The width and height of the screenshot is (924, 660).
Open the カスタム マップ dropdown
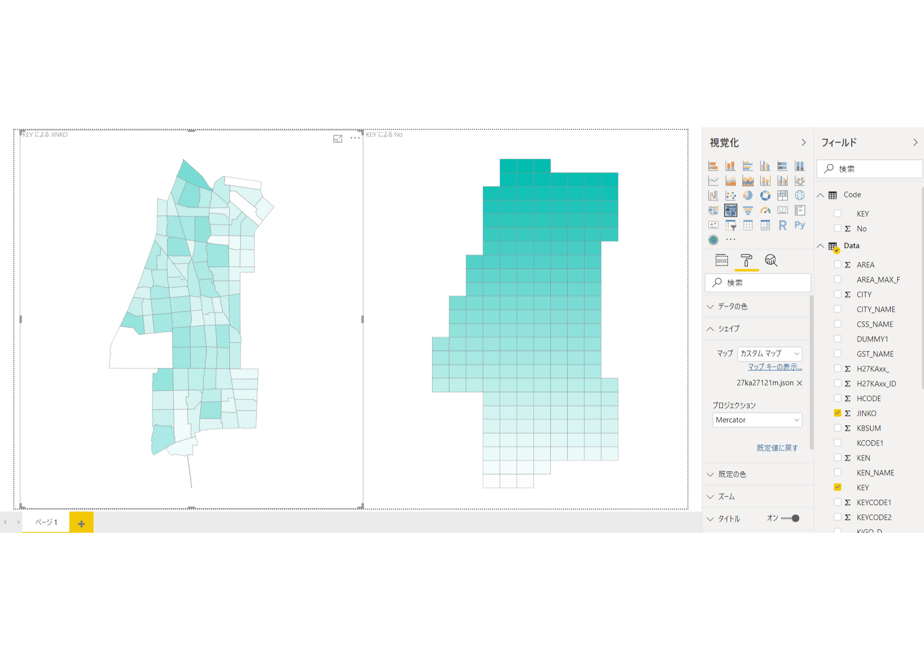tap(770, 354)
